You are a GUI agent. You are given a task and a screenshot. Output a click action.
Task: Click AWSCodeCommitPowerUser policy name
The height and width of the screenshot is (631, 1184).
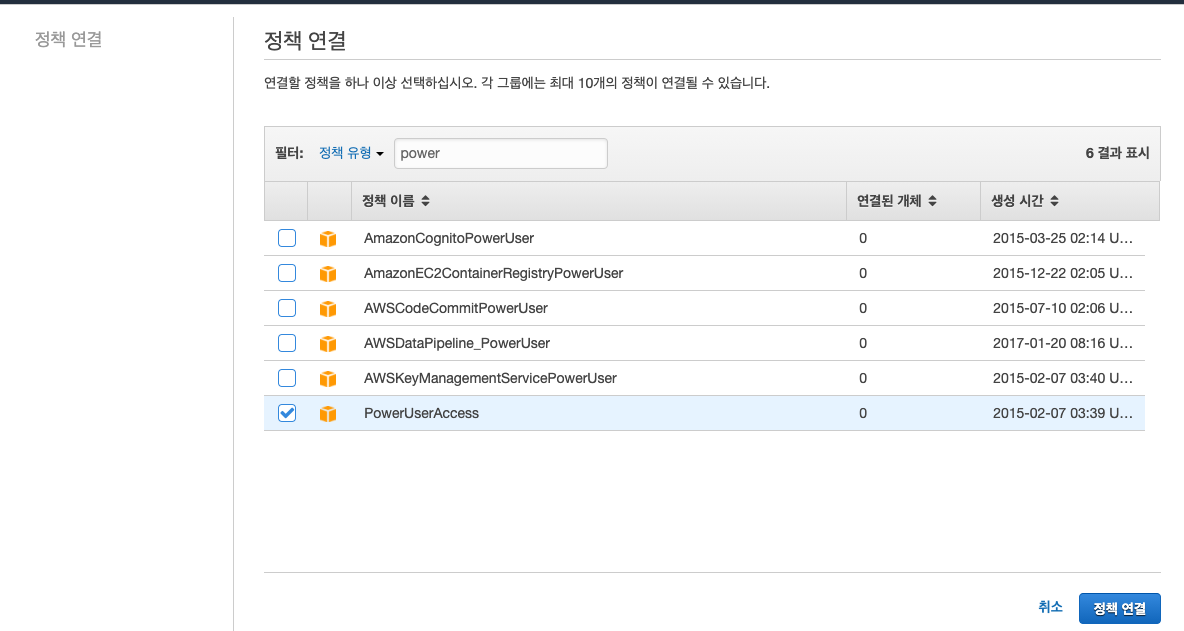coord(455,309)
